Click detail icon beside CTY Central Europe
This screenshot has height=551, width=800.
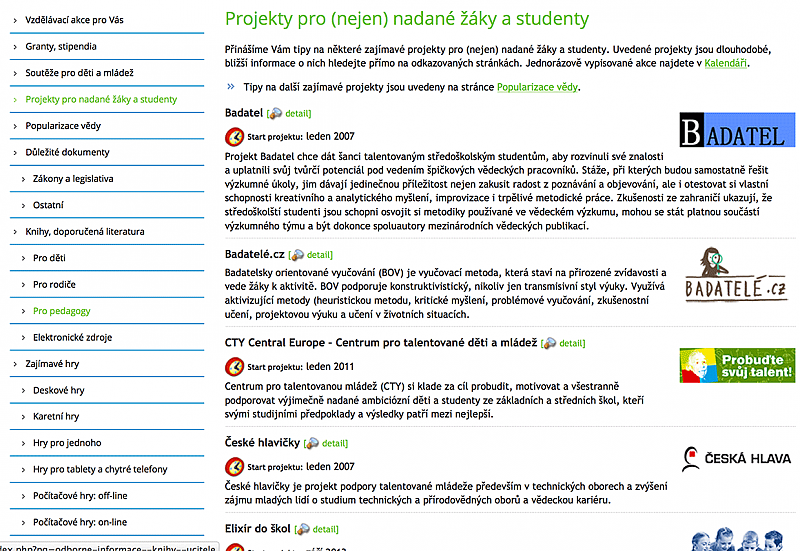click(548, 343)
